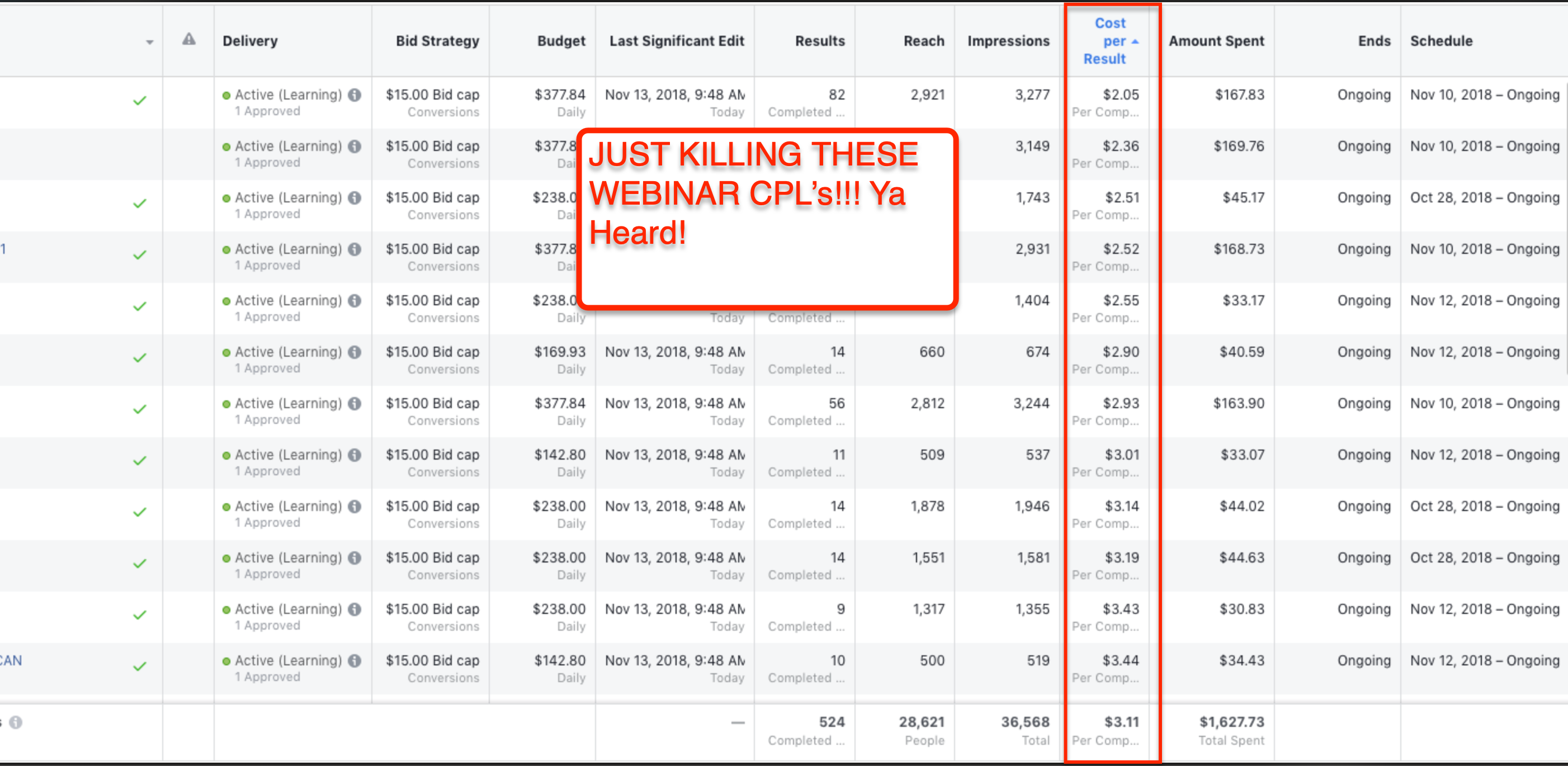This screenshot has width=1568, height=766.
Task: Open info icon in the $2.52 row
Action: [x=355, y=249]
